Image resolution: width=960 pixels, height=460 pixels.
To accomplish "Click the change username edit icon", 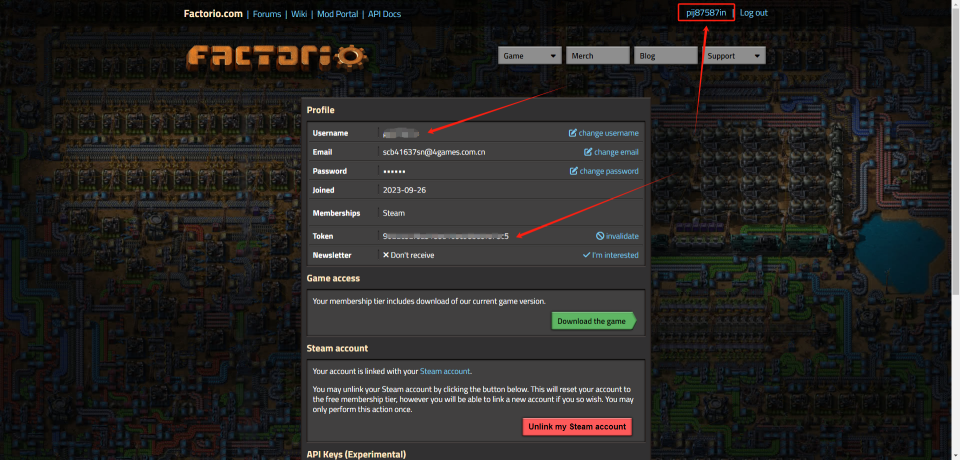I will (x=573, y=133).
